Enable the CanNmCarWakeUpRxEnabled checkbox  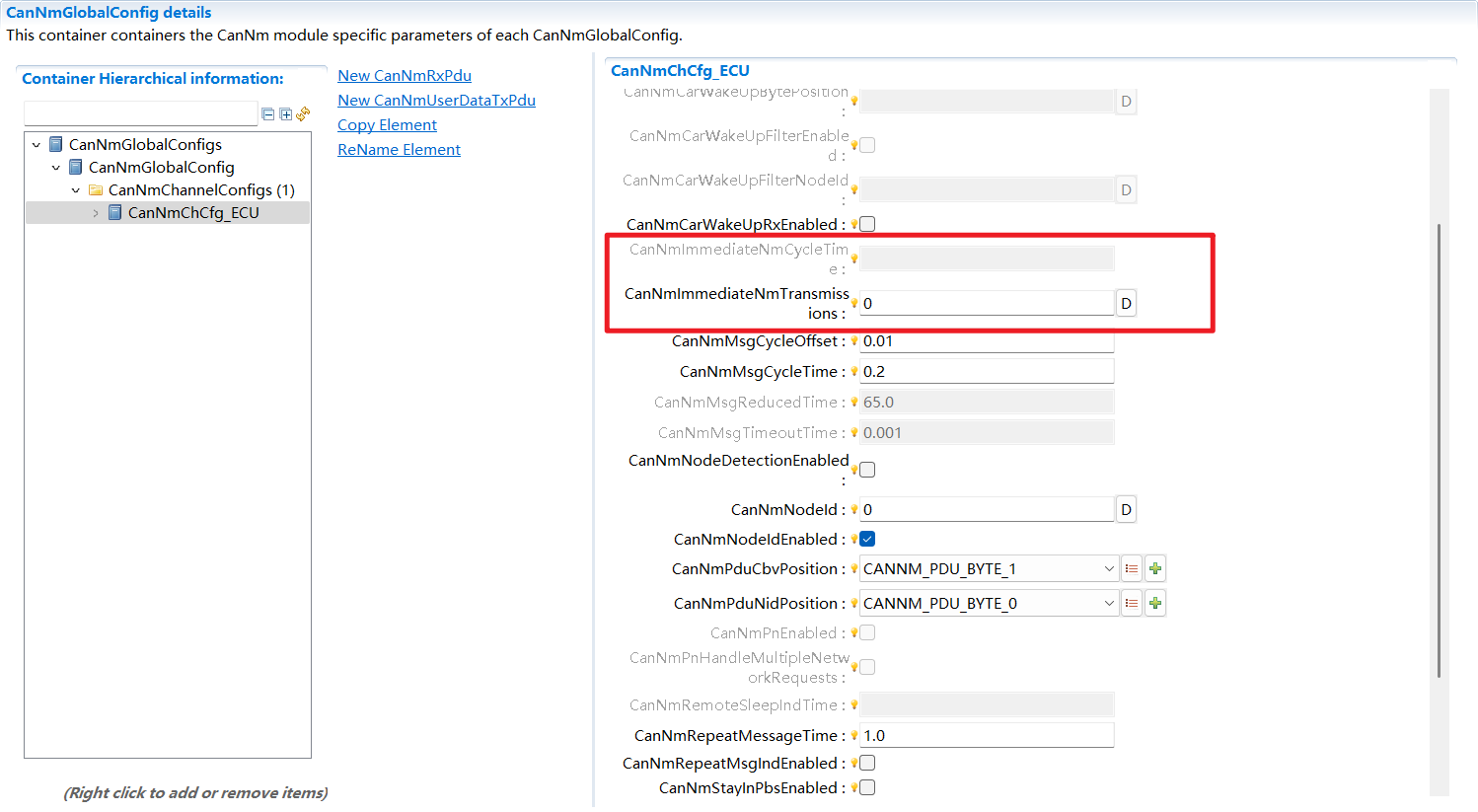(867, 225)
